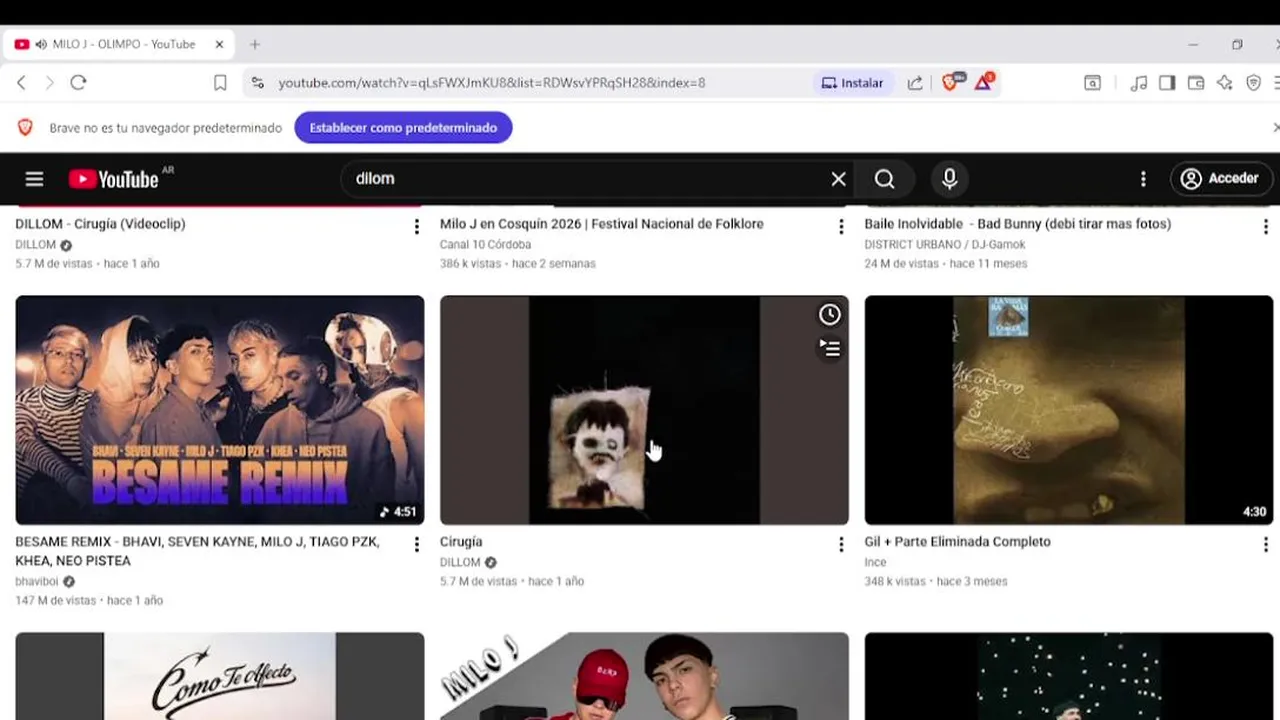Reload the page

78,83
